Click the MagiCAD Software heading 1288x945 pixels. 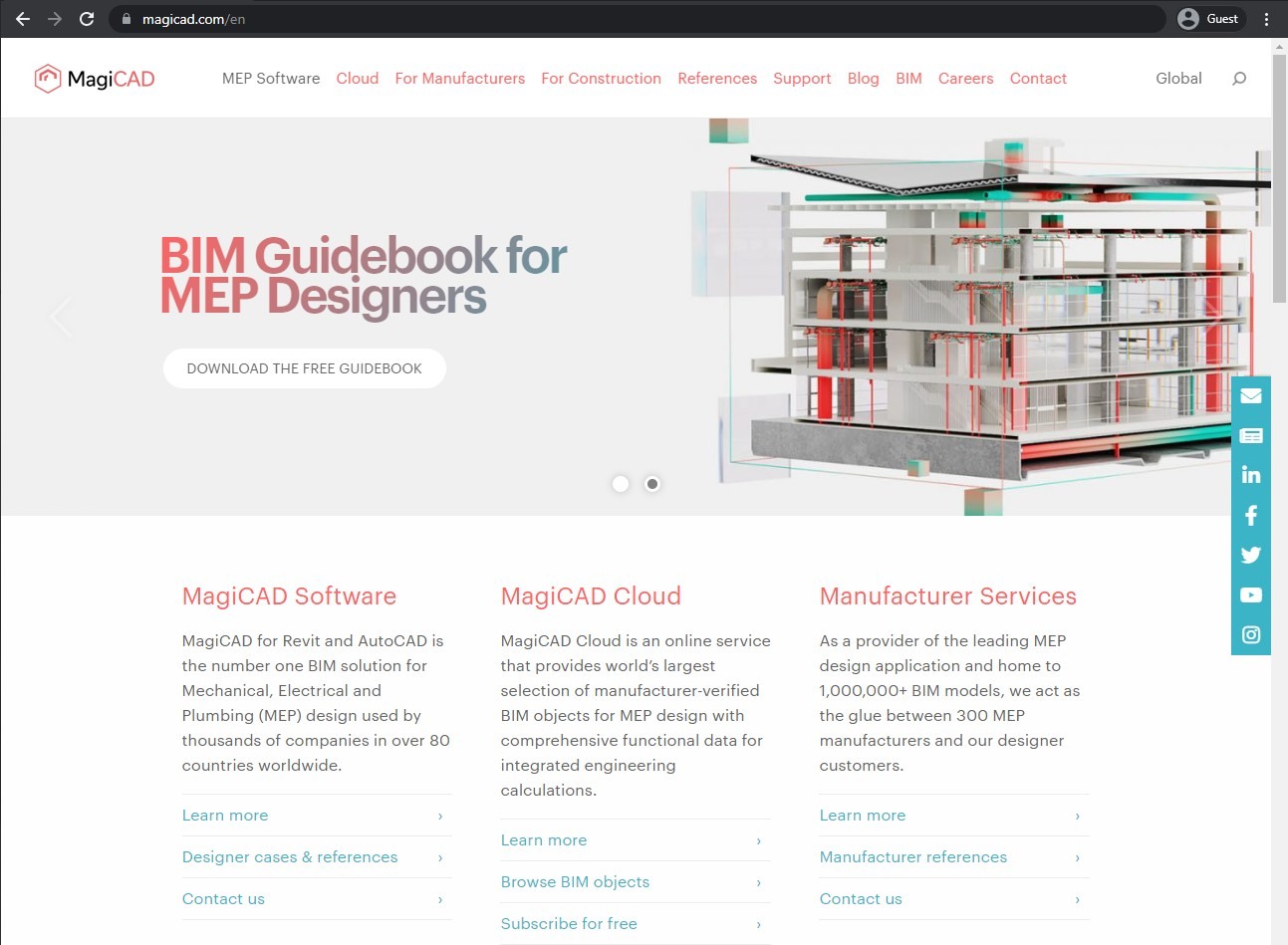click(289, 596)
